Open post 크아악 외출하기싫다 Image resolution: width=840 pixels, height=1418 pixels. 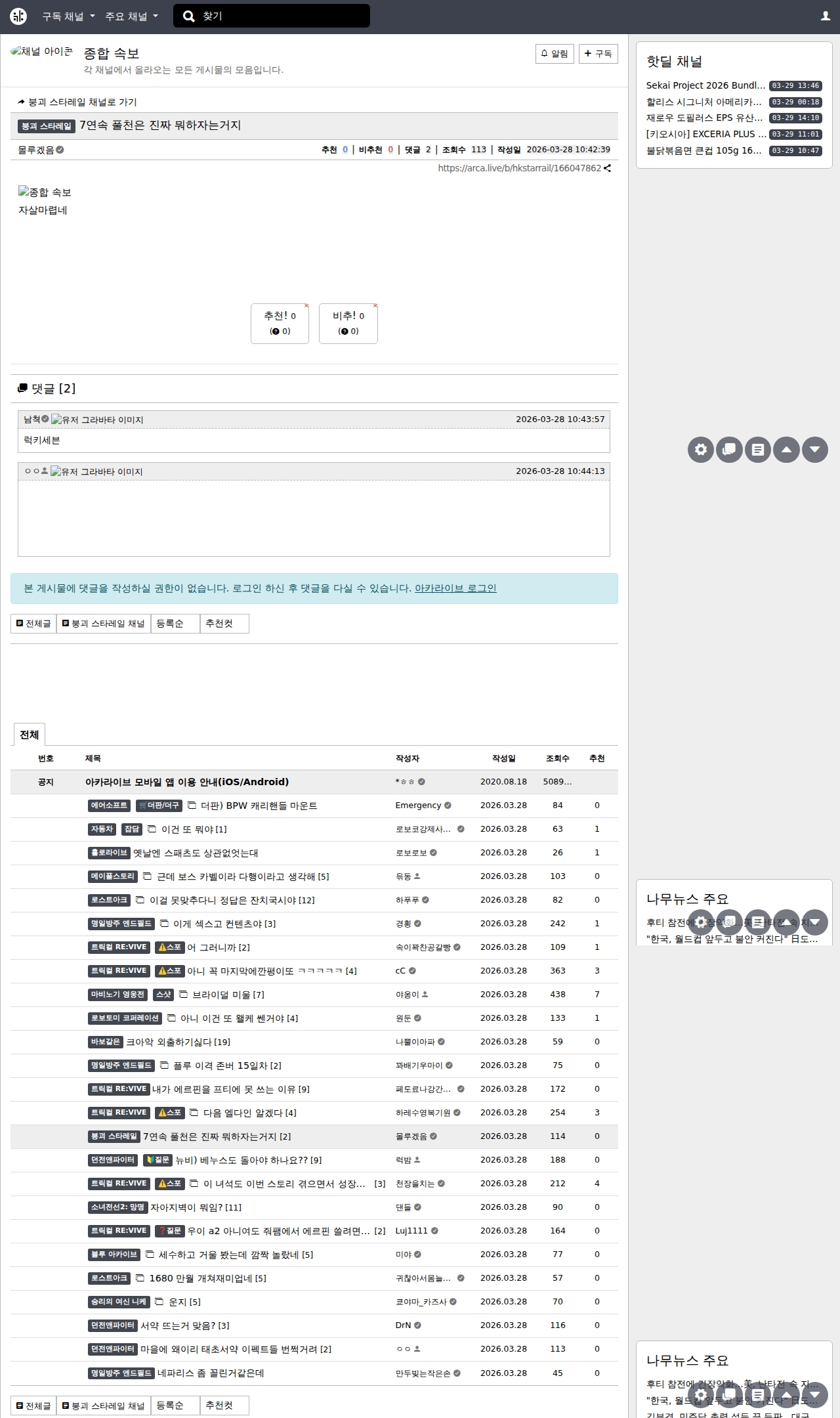[x=169, y=1042]
